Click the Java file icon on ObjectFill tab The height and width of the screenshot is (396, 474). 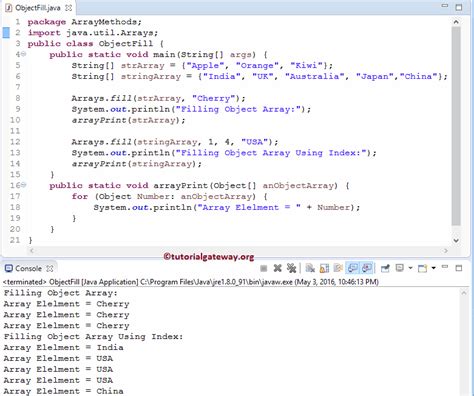point(9,8)
